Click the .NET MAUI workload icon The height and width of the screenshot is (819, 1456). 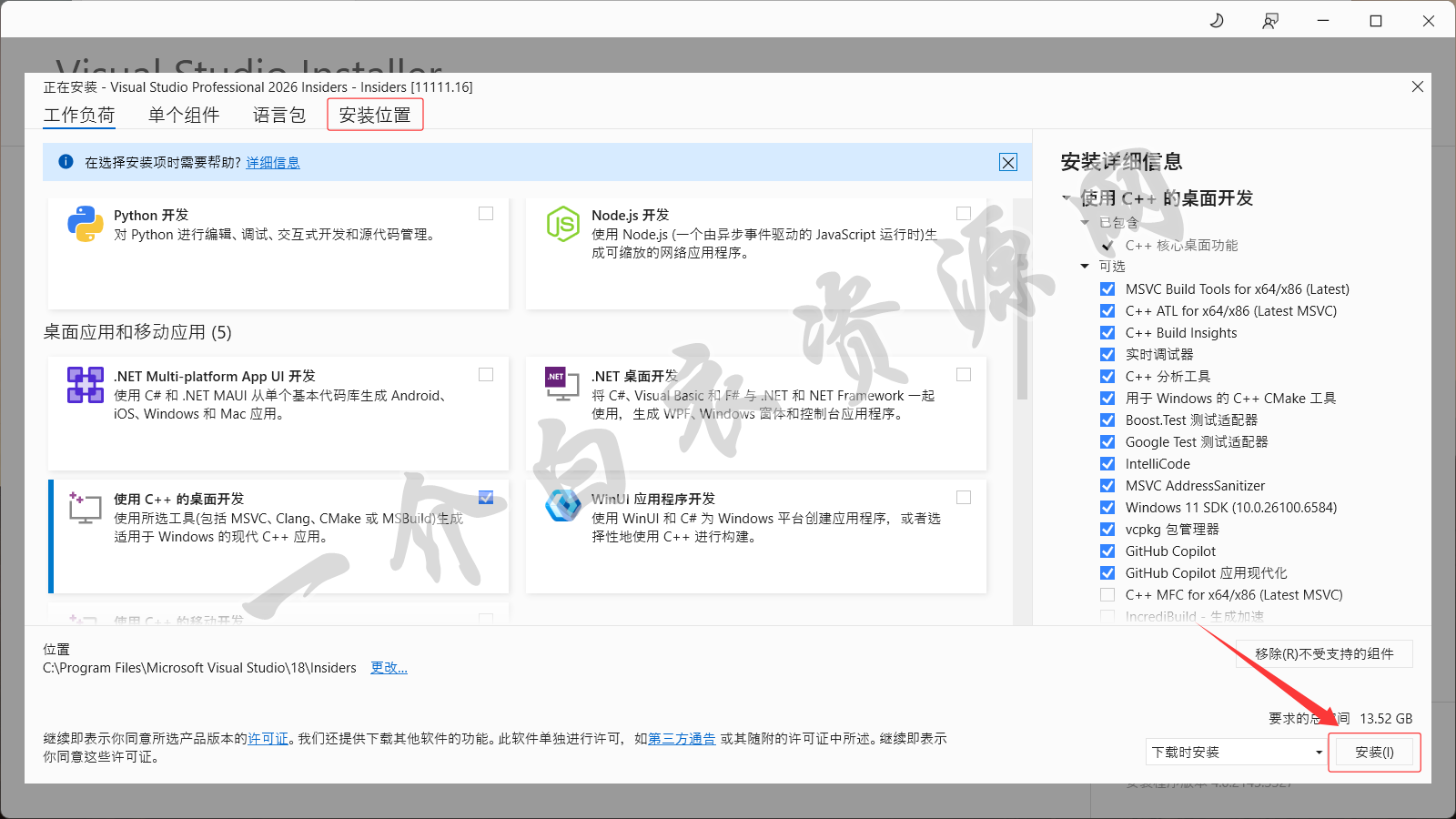85,385
